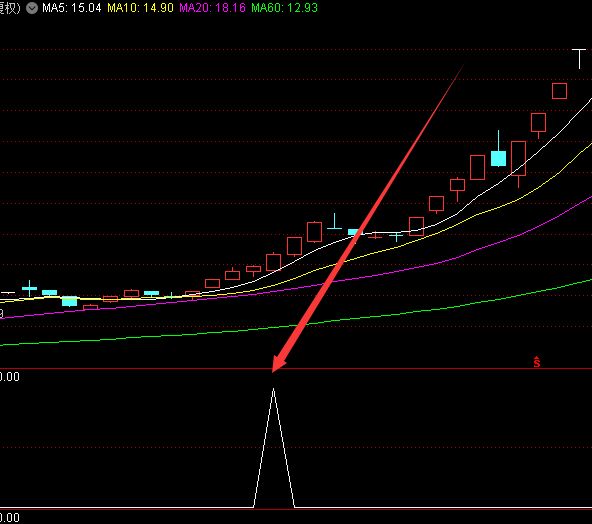592x524 pixels.
Task: Click the MA20: 18.16 magenta label
Action: 213,8
